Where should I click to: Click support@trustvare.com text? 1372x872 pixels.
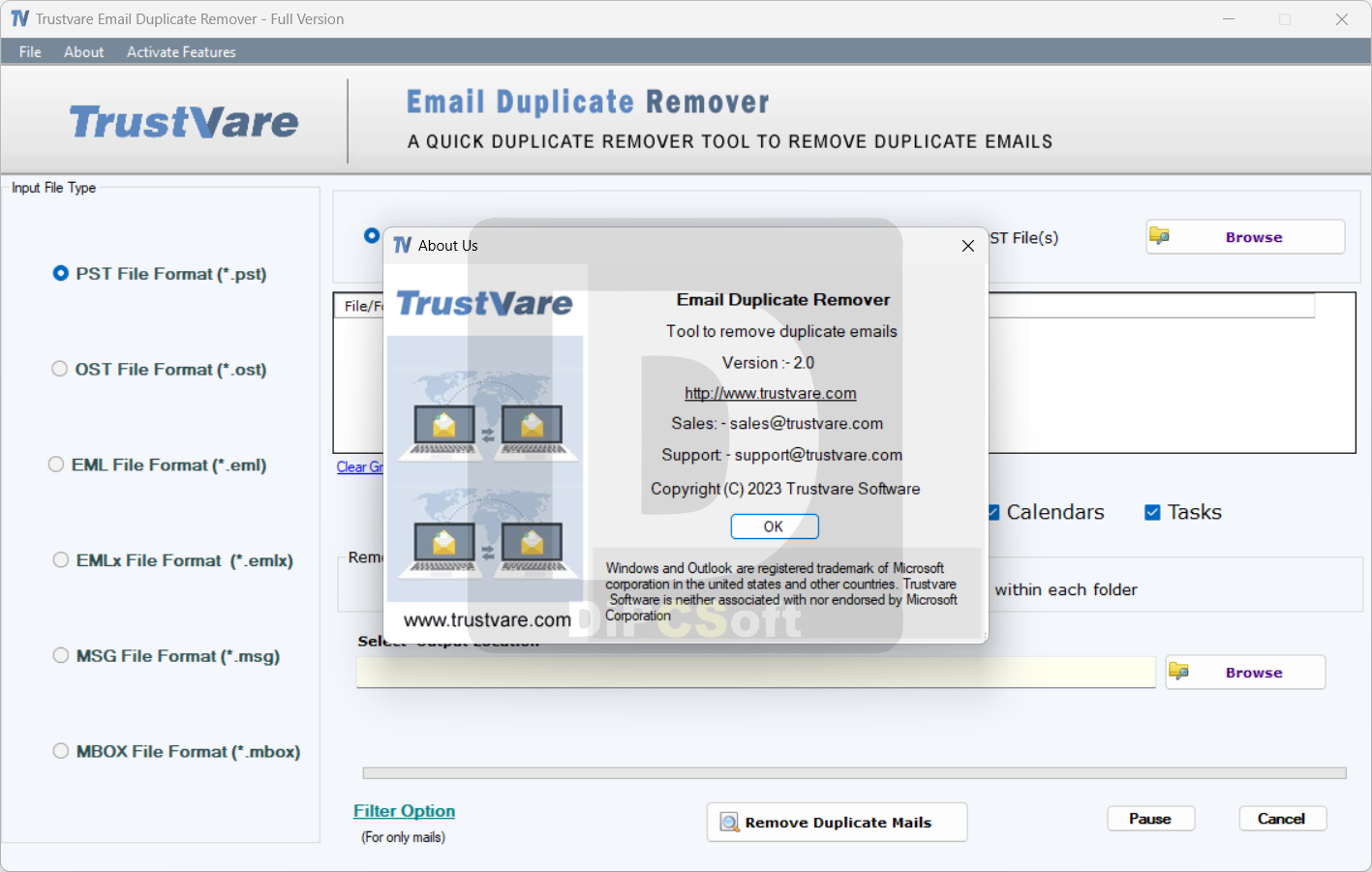coord(818,455)
